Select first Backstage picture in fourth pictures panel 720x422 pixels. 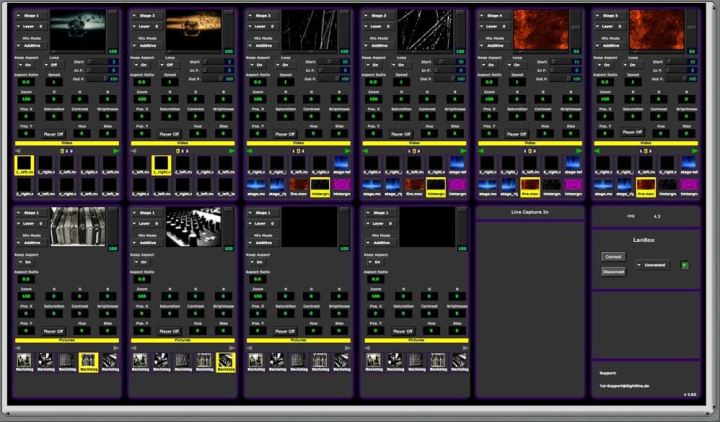(372, 360)
